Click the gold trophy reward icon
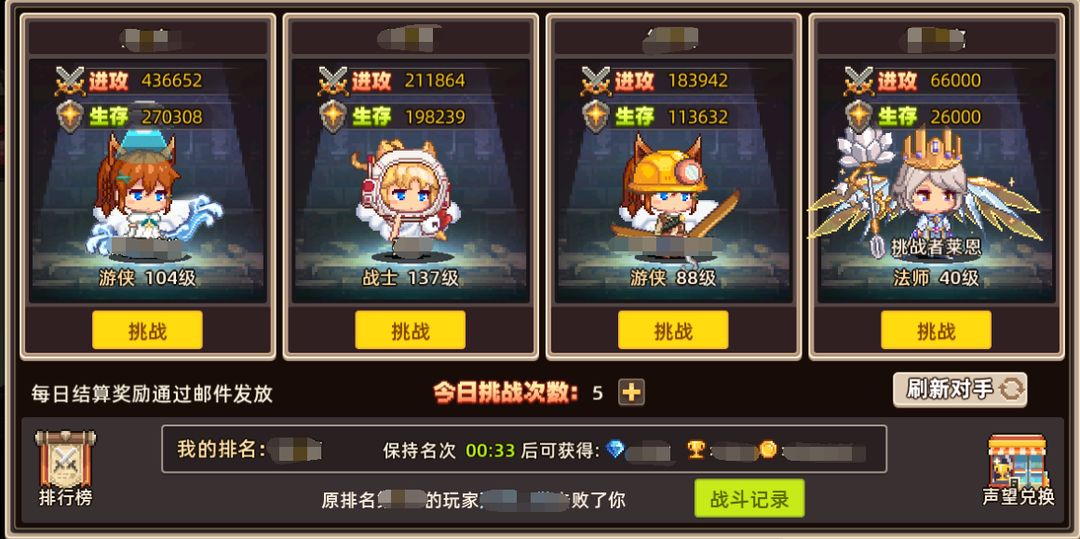The height and width of the screenshot is (539, 1080). (696, 450)
